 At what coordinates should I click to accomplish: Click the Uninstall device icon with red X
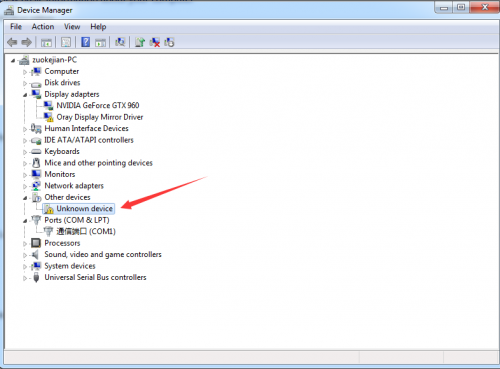click(155, 42)
